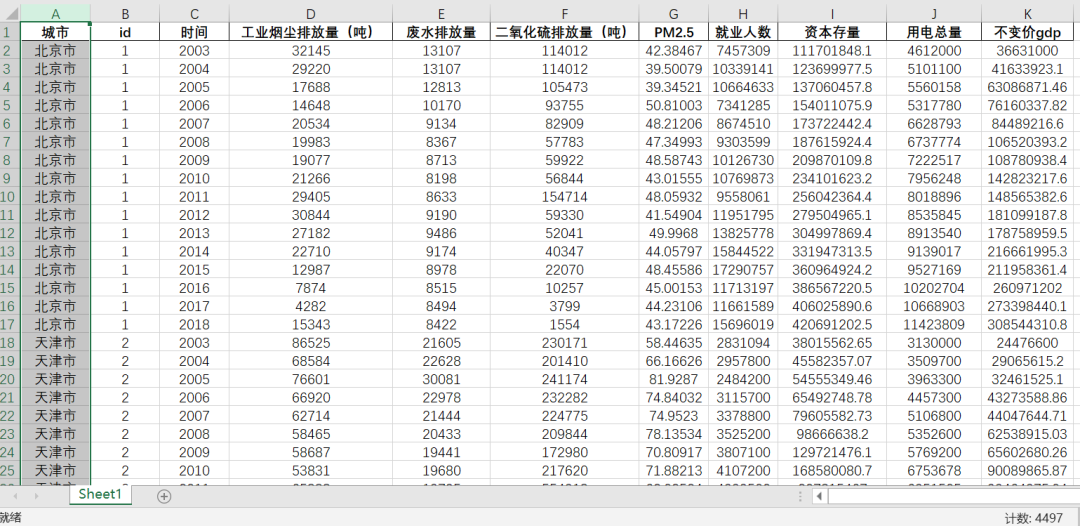The height and width of the screenshot is (526, 1080).
Task: Click the 不变价gdp header cell
Action: (x=1028, y=32)
